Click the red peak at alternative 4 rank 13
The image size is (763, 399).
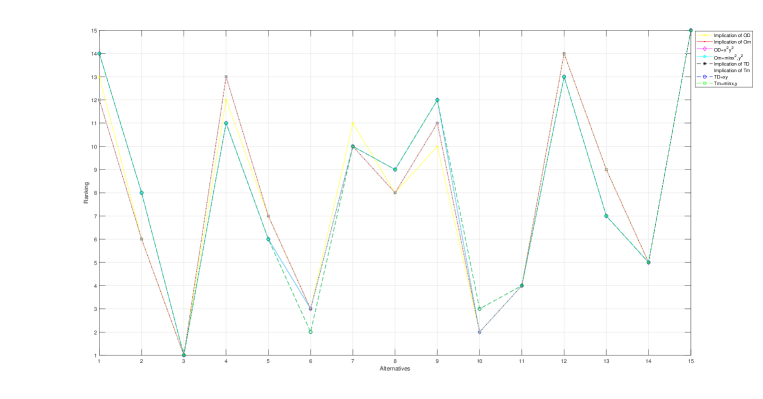(226, 77)
